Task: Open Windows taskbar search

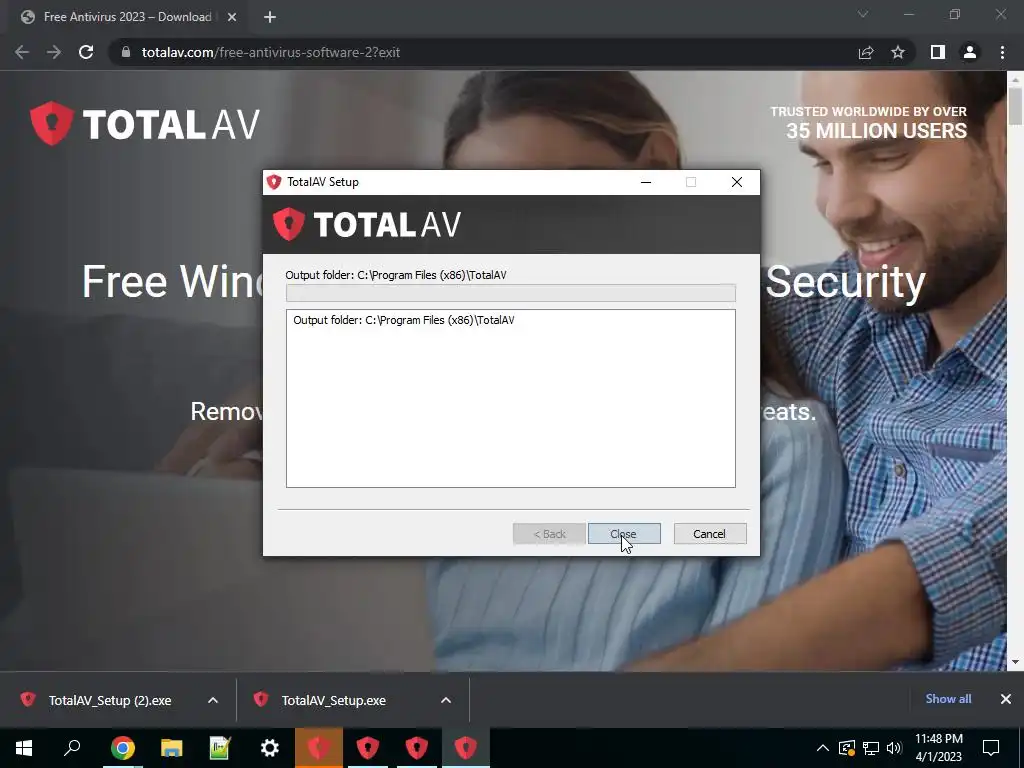Action: click(72, 748)
